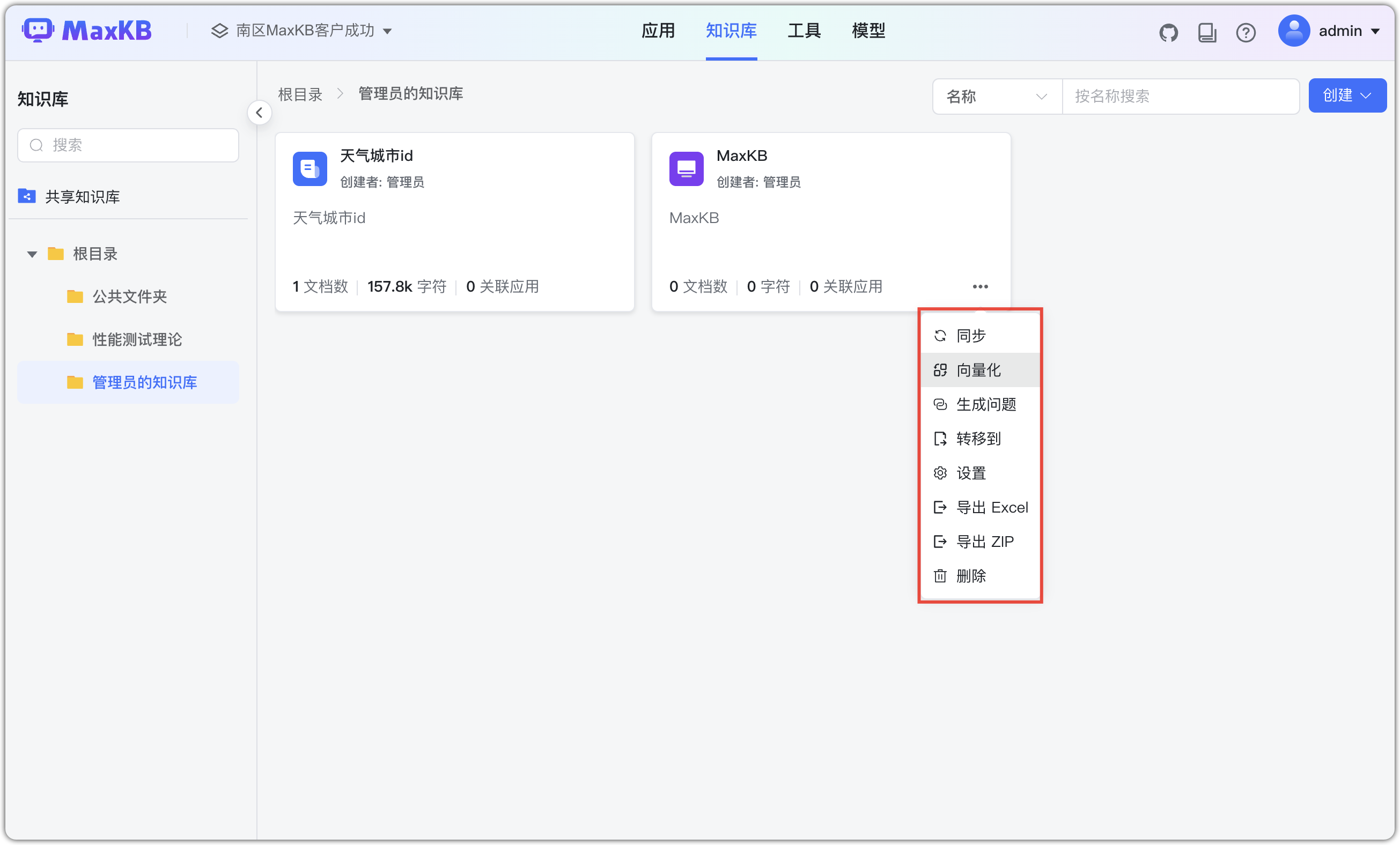The height and width of the screenshot is (845, 1400).
Task: Click the MaxKB knowledge base purple icon
Action: coord(686,169)
